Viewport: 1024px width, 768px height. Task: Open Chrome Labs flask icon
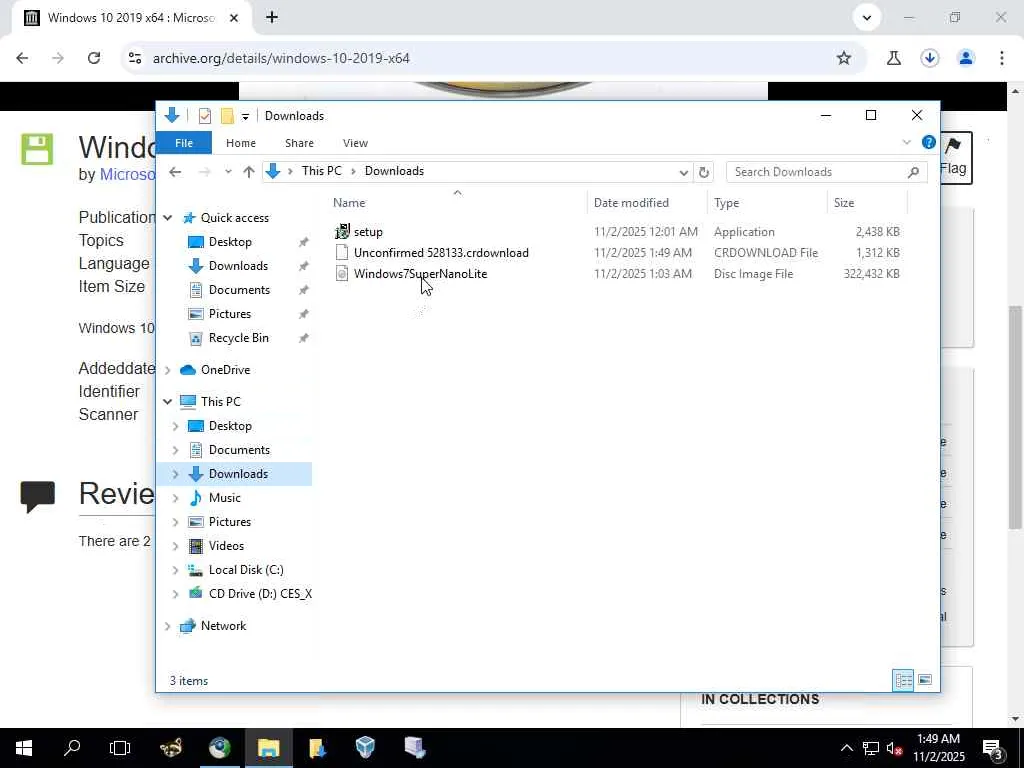point(893,58)
